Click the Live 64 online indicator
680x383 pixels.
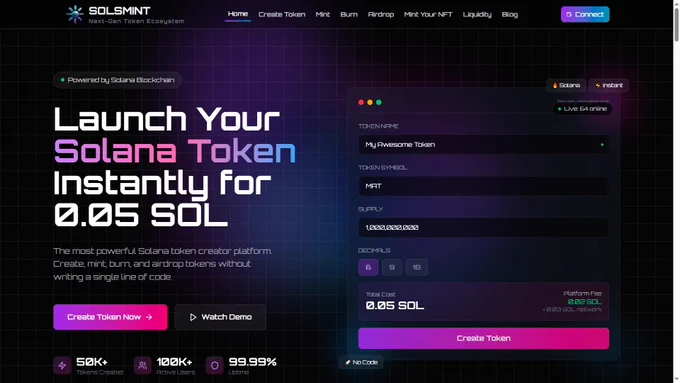pyautogui.click(x=582, y=109)
